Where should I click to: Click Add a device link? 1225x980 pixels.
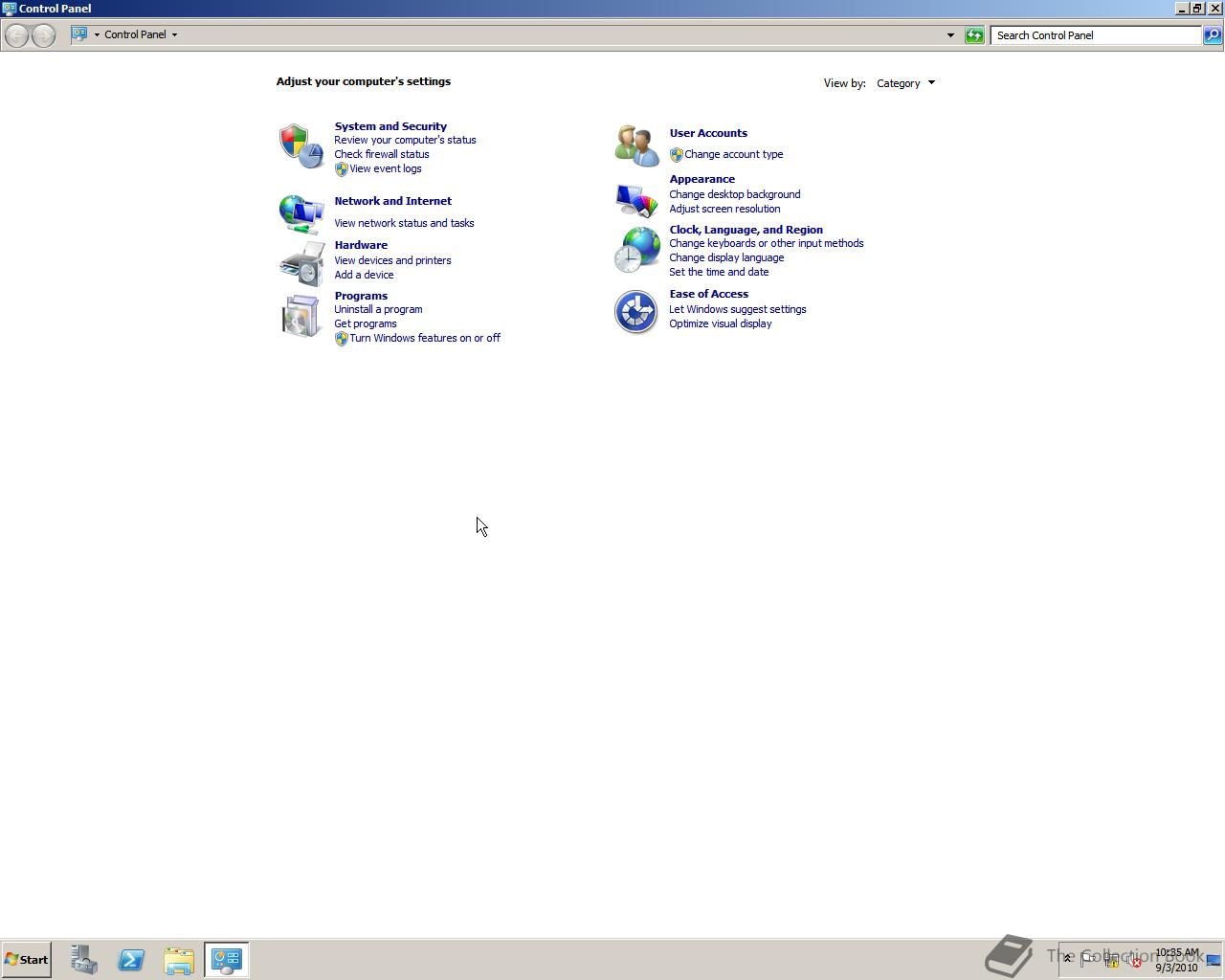(364, 275)
